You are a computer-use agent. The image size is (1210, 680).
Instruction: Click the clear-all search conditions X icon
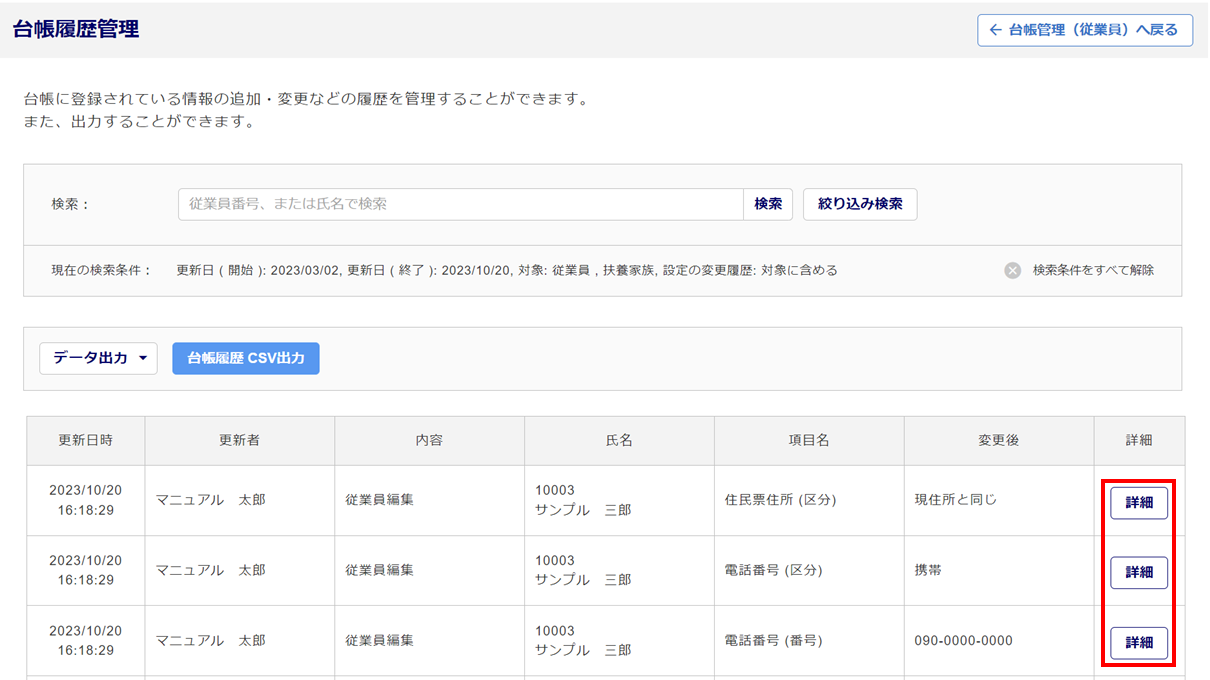pos(1012,270)
